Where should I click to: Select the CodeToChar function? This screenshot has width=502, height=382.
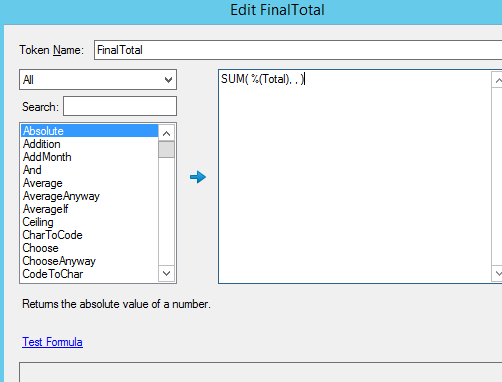(x=89, y=274)
